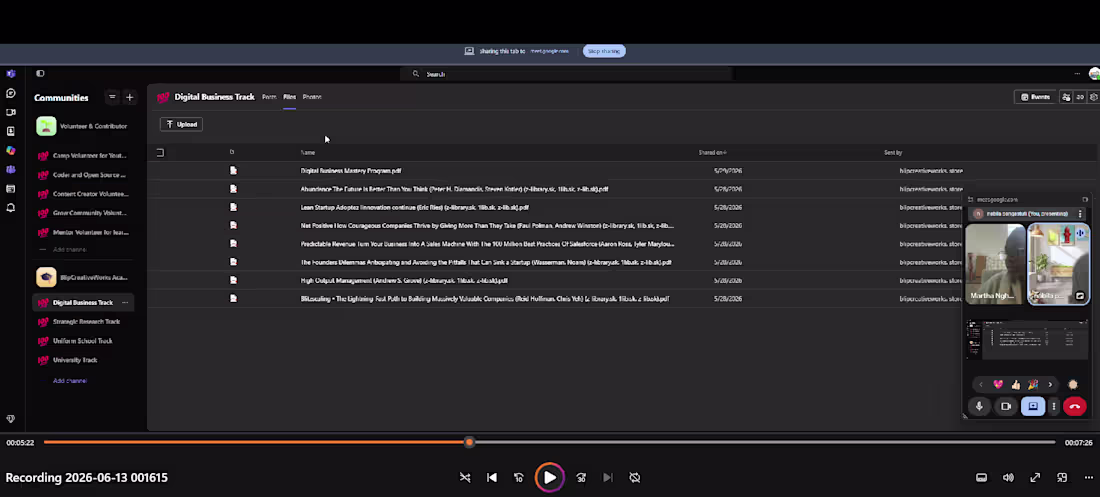Viewport: 1100px width, 497px height.
Task: Open more options in media player
Action: click(x=1089, y=477)
